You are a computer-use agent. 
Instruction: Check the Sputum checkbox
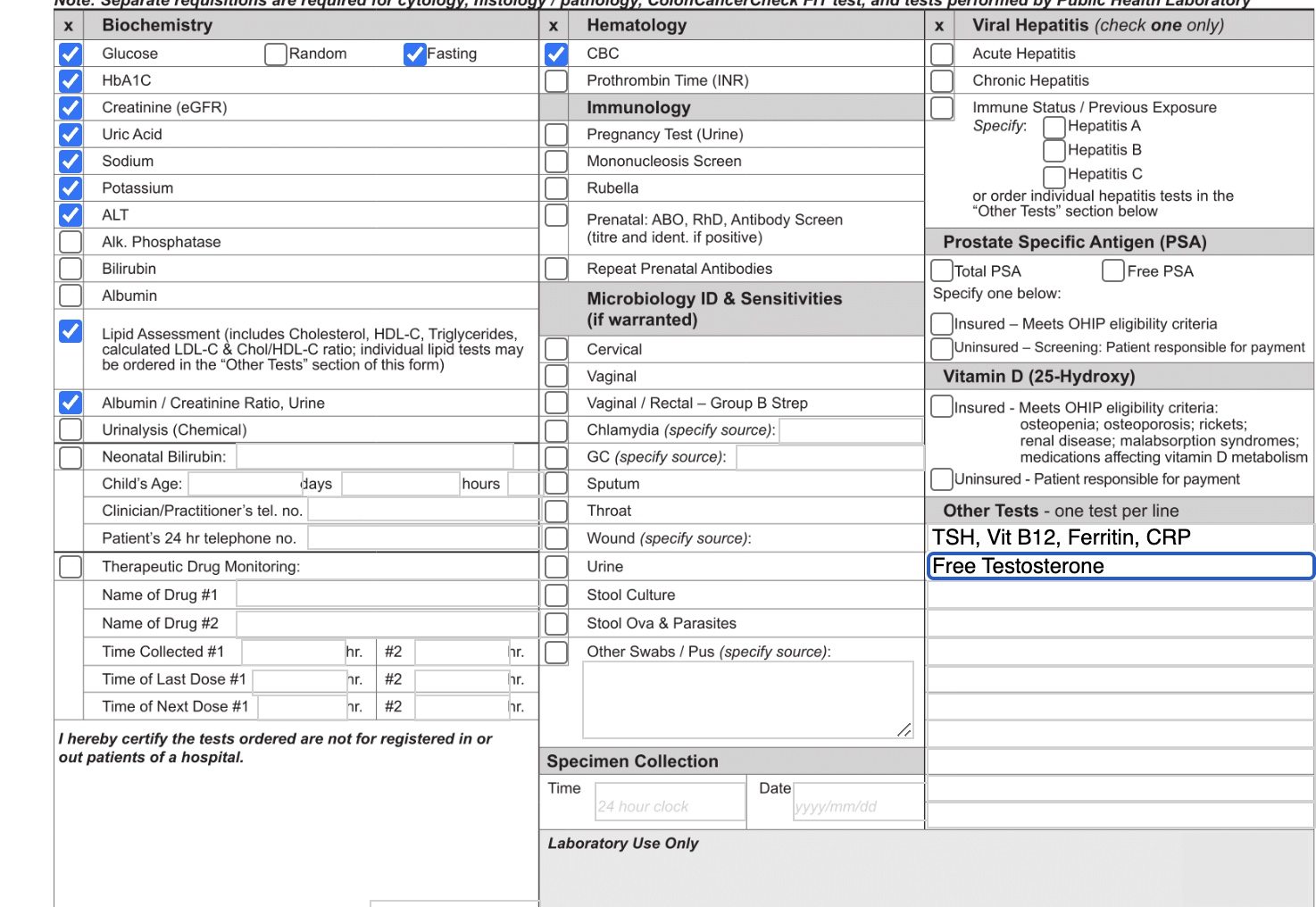pos(556,484)
